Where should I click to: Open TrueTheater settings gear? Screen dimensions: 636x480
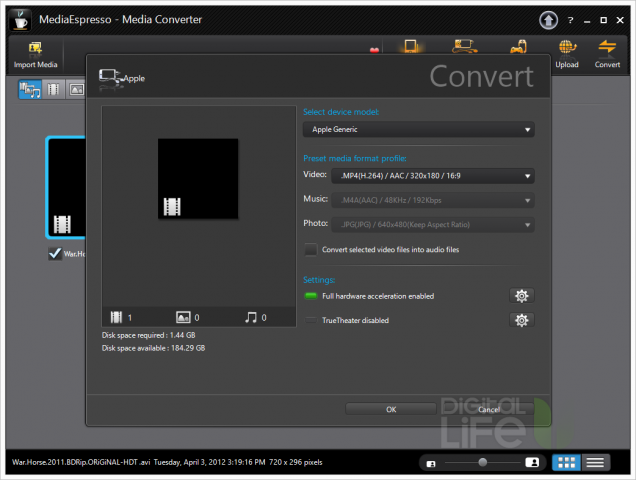[x=520, y=320]
